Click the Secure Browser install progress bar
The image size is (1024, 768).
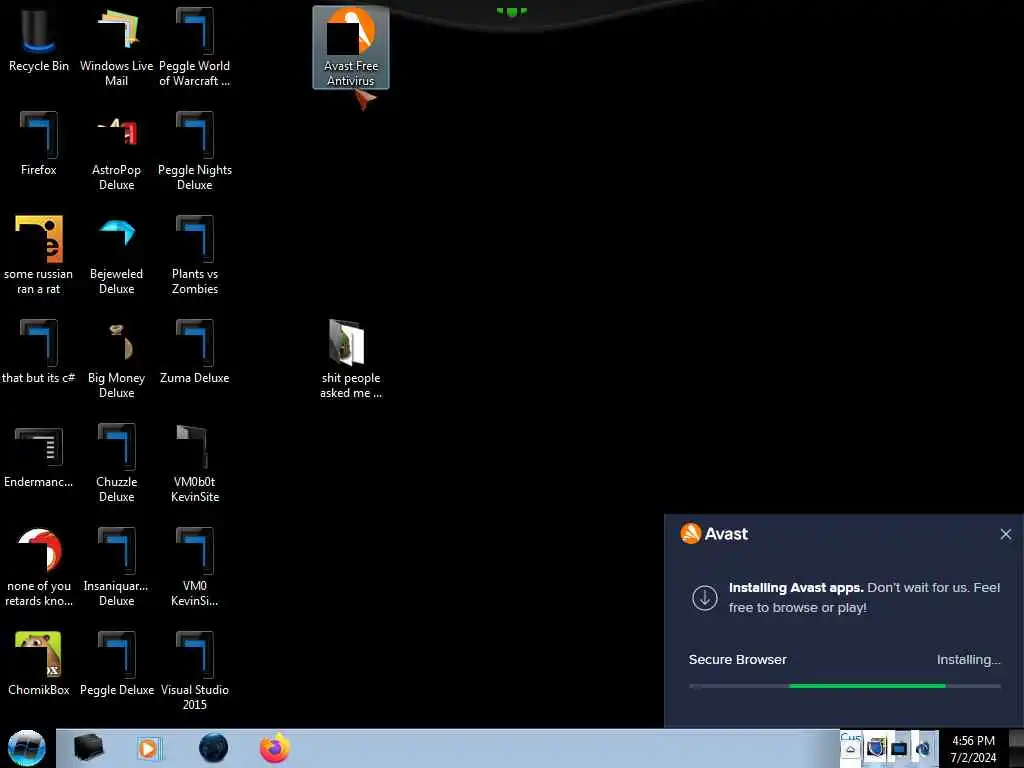(x=844, y=686)
